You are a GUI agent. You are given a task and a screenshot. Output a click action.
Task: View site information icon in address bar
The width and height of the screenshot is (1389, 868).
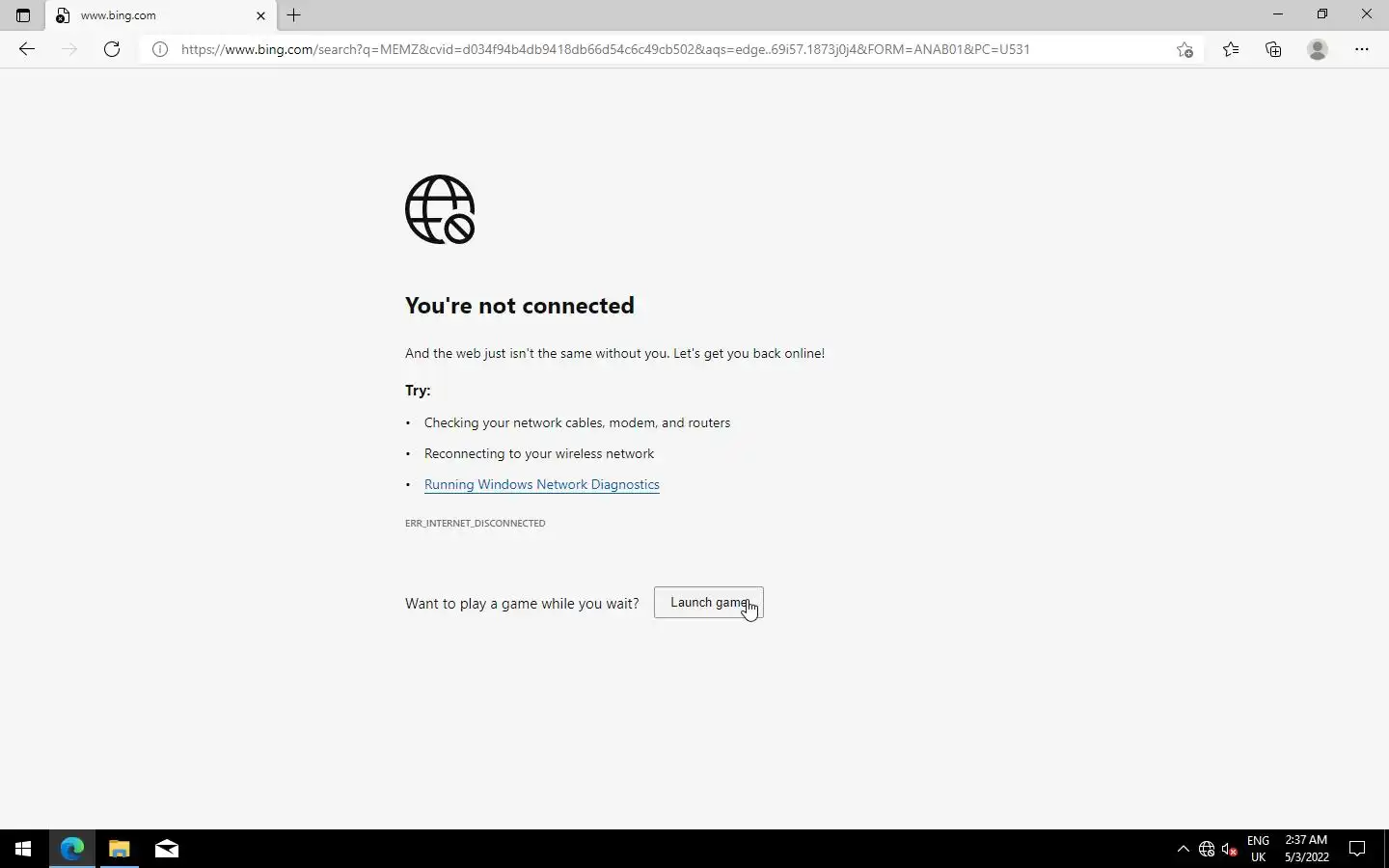160,49
